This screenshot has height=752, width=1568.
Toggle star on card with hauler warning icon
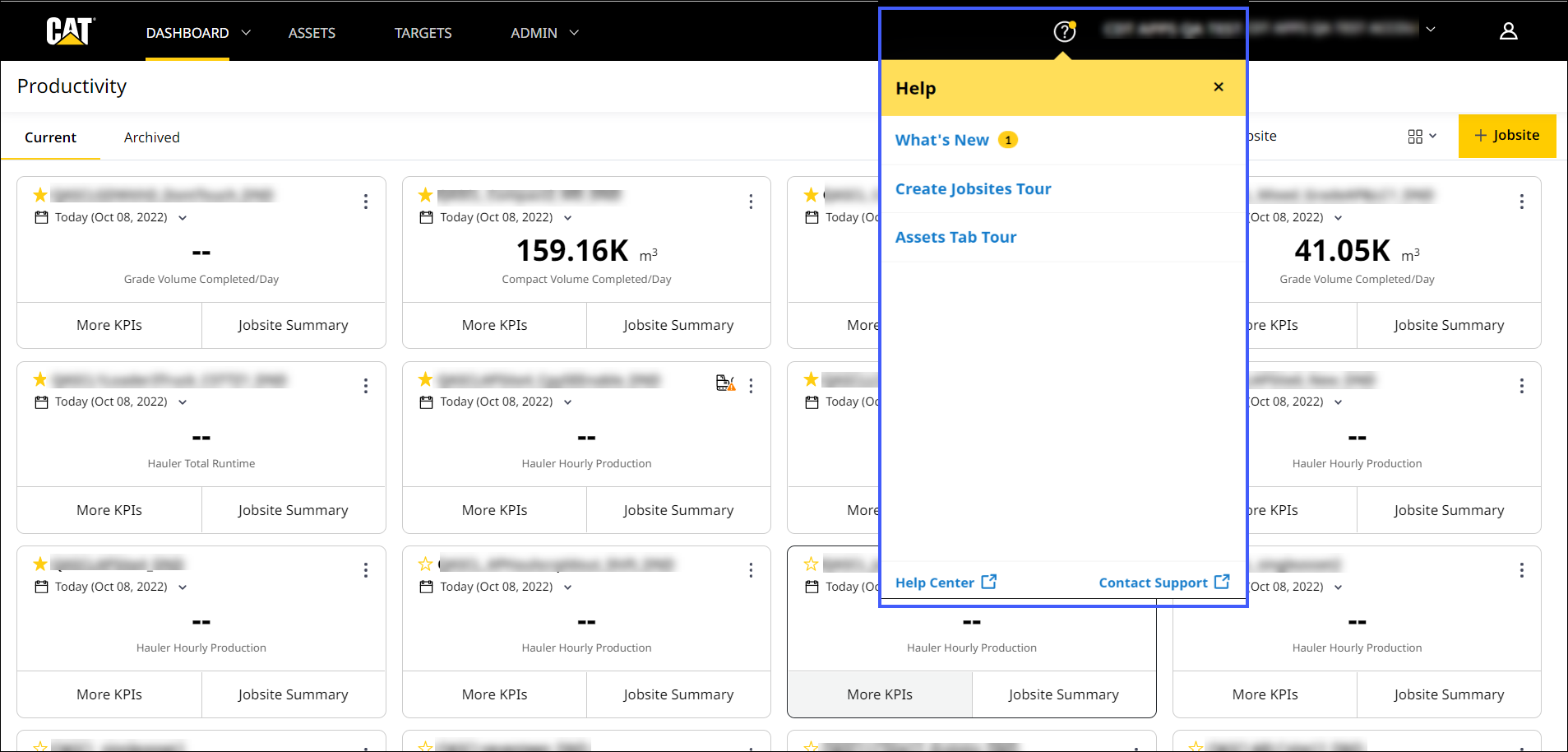425,379
